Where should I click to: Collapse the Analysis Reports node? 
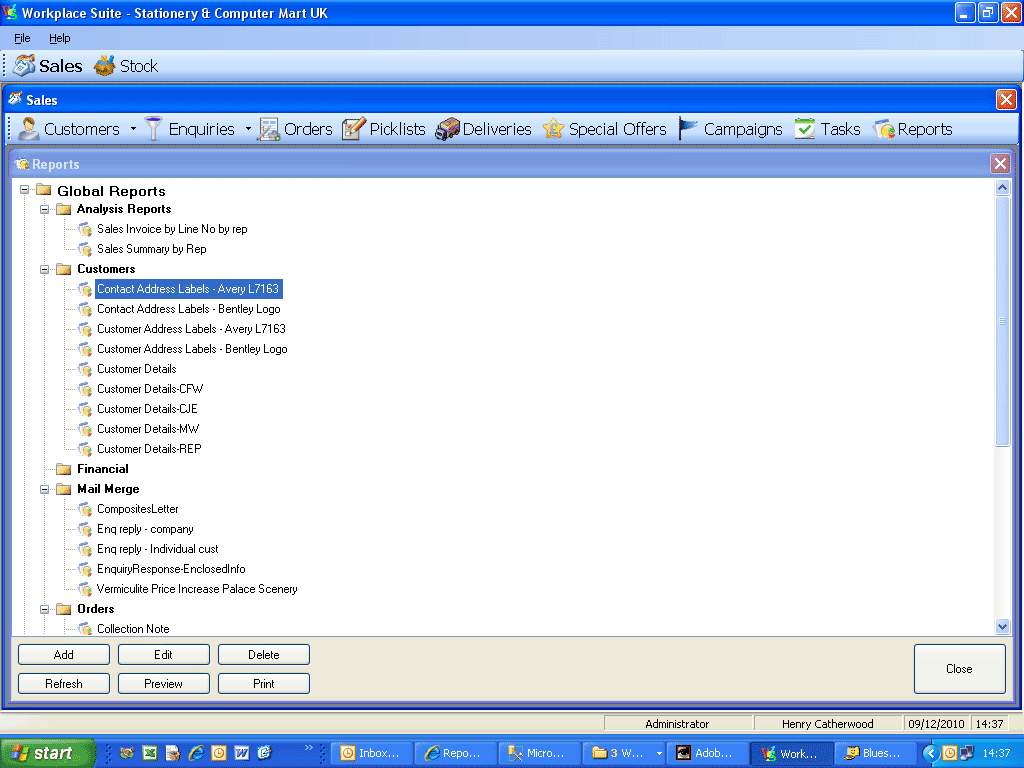click(44, 210)
